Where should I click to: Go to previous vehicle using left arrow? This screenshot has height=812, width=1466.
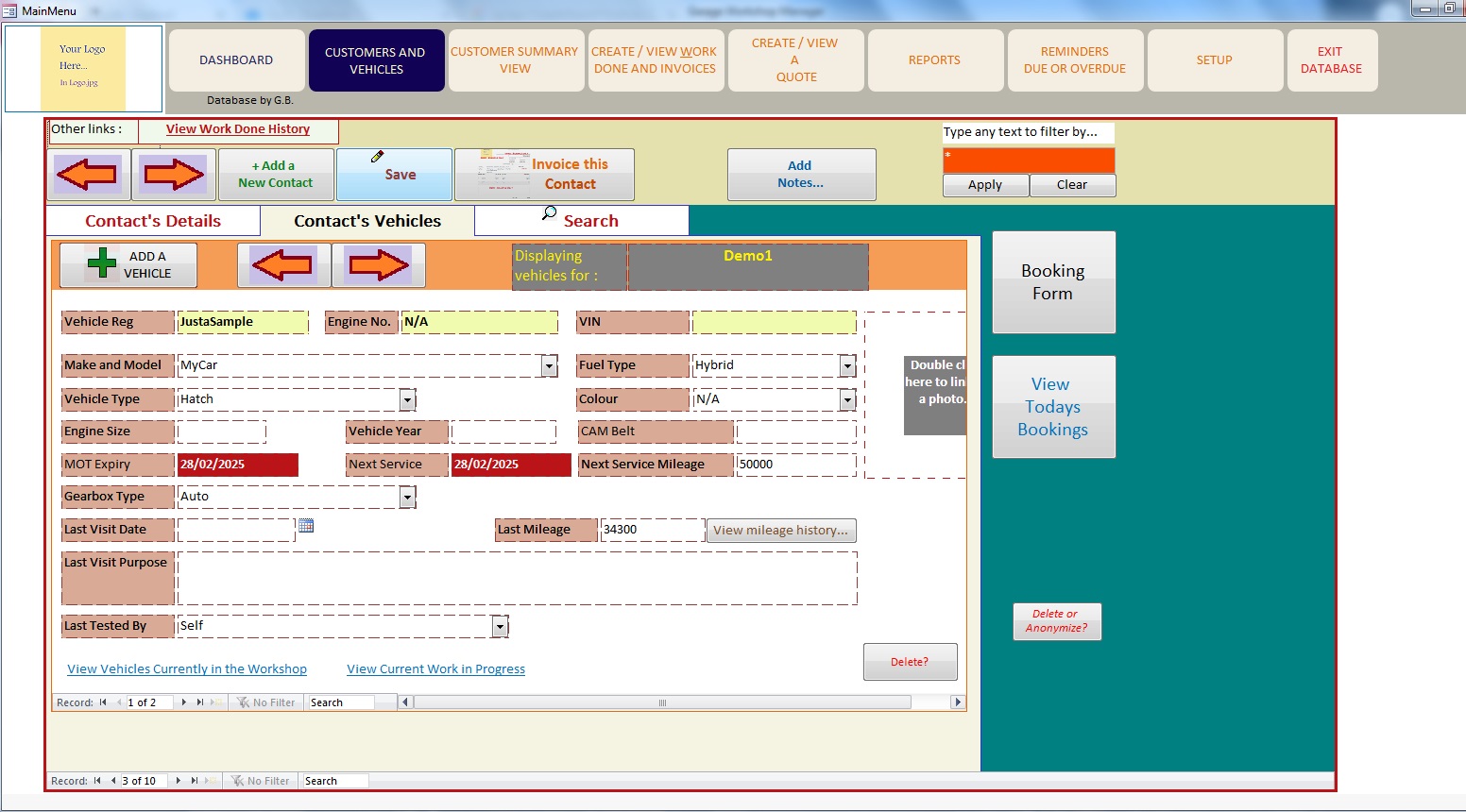[283, 265]
